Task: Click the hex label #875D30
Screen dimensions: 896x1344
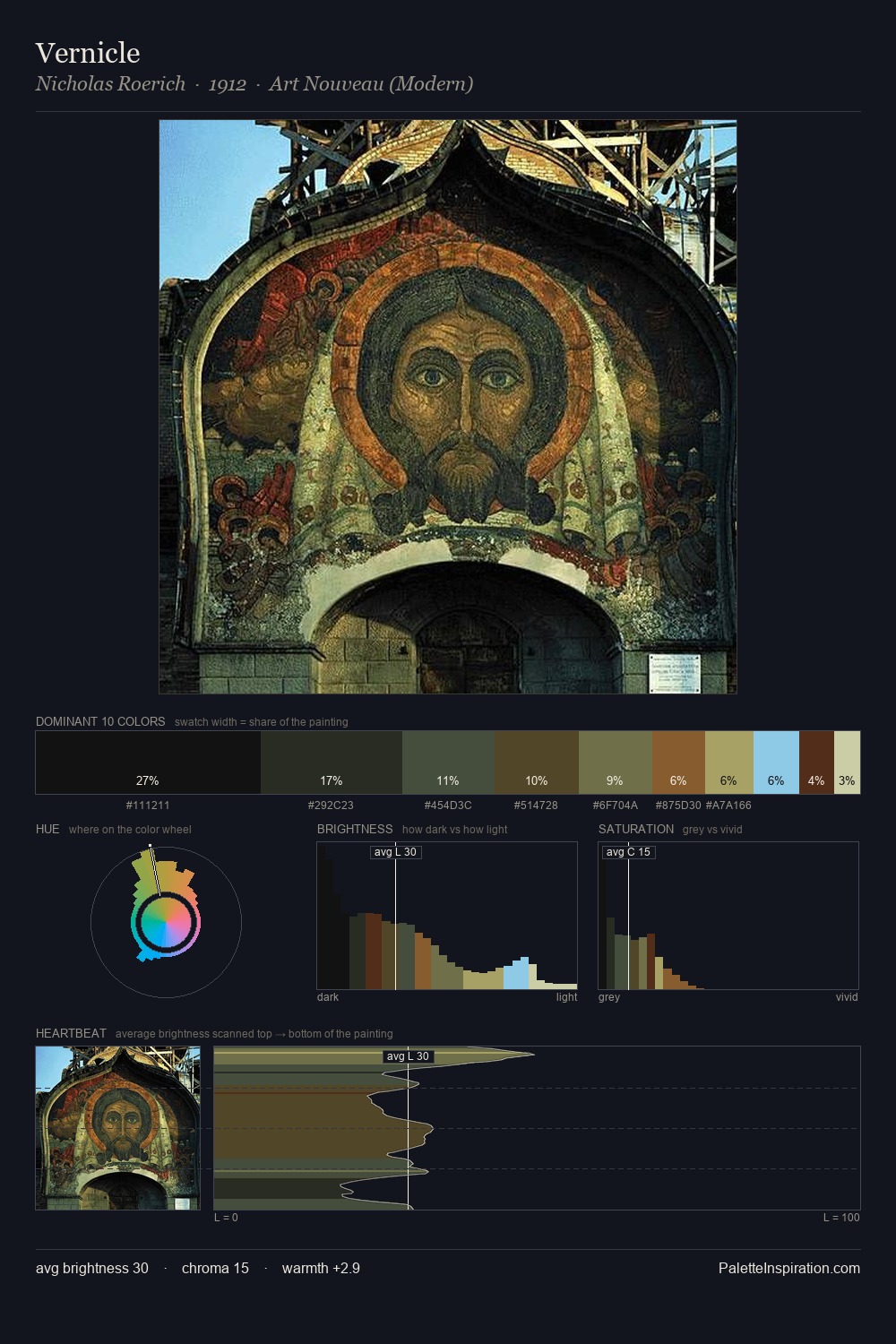Action: click(678, 805)
